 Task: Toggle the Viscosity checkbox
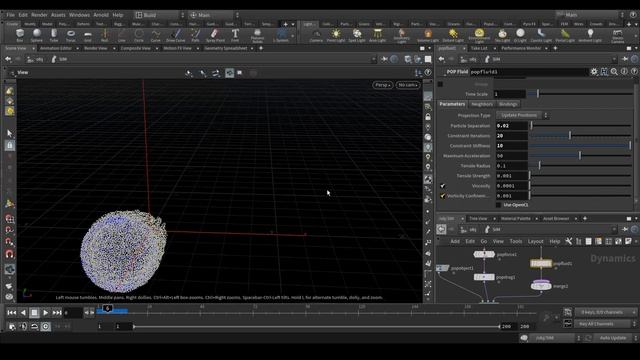pyautogui.click(x=442, y=186)
